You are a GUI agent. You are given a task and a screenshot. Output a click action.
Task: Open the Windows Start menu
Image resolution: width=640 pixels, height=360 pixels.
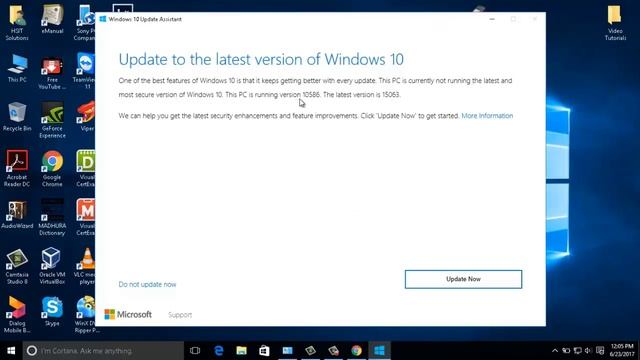11,351
